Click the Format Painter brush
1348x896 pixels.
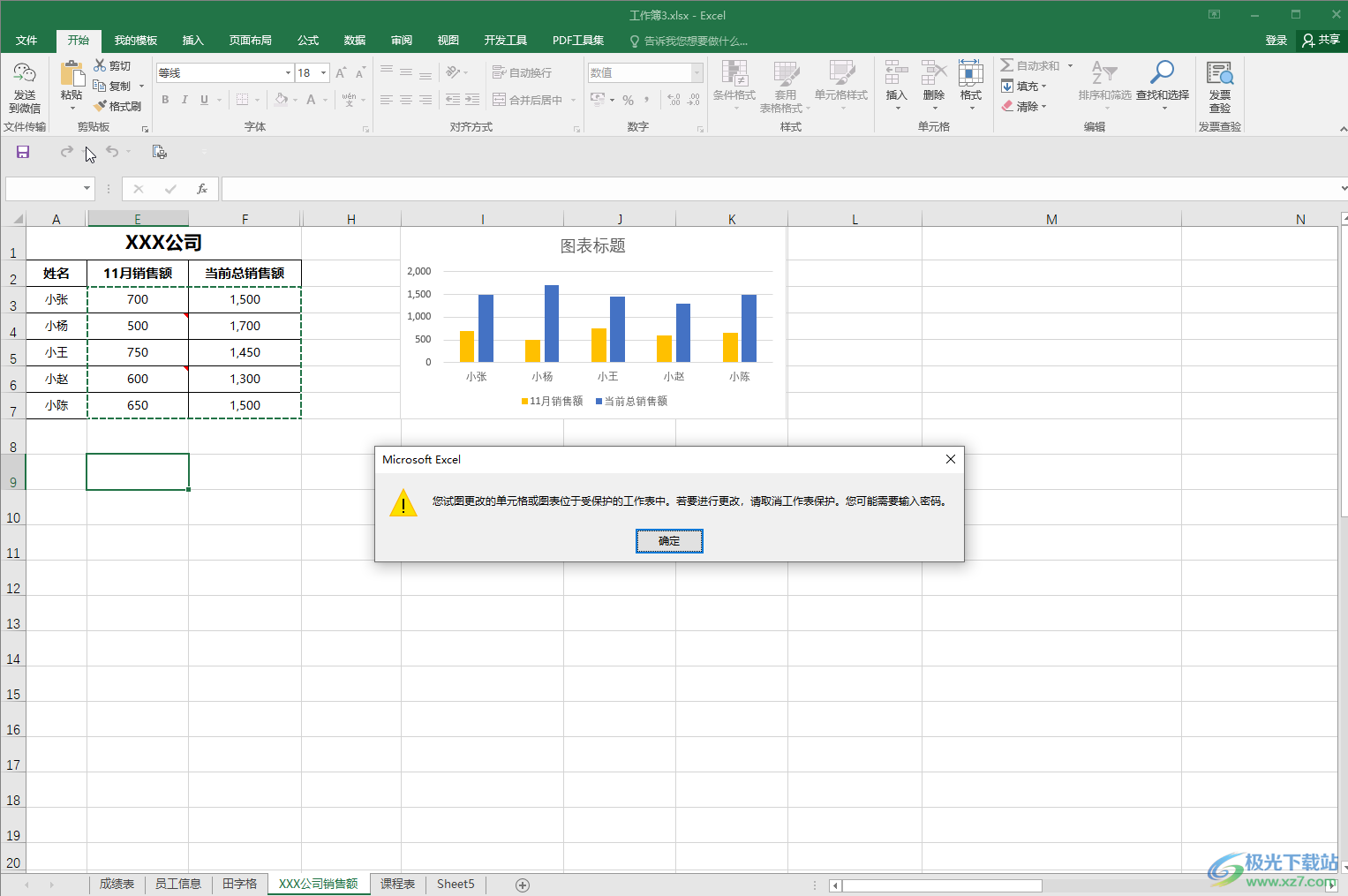pos(100,106)
